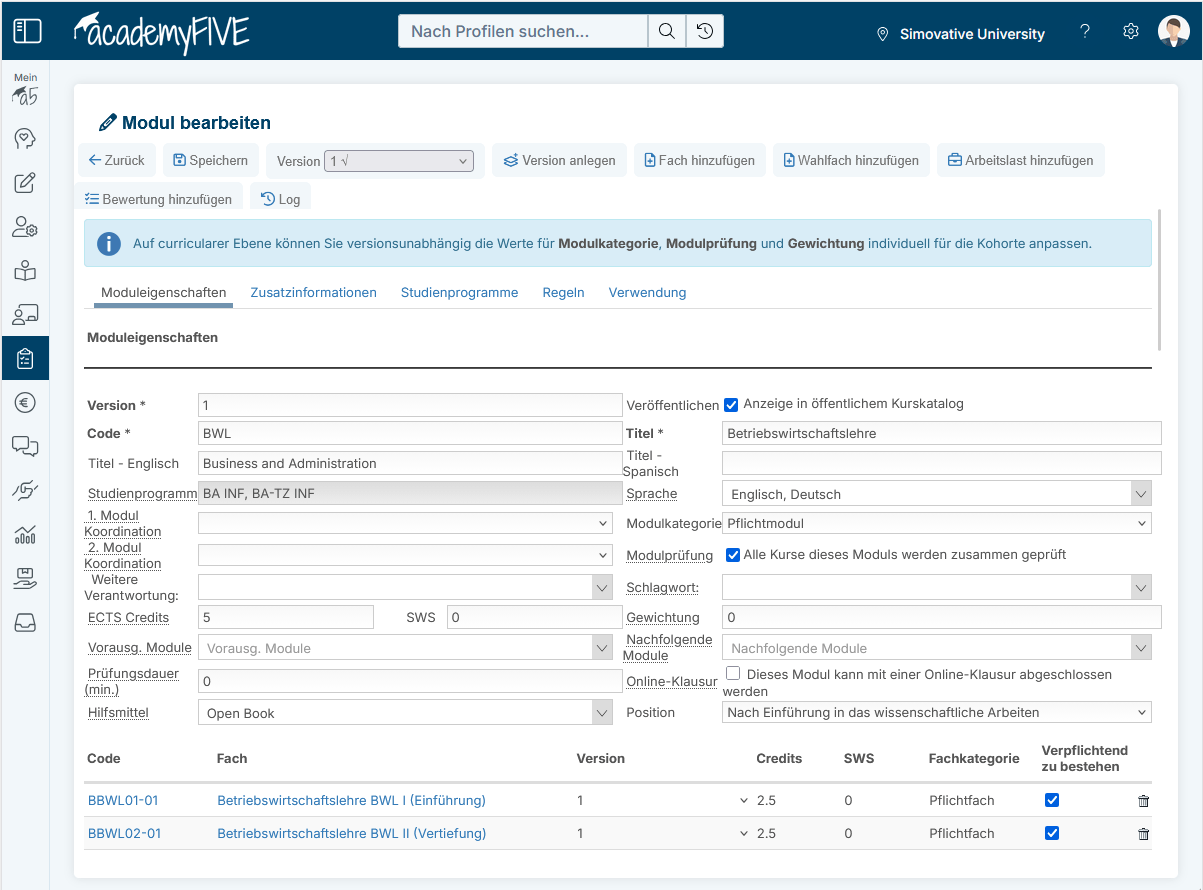
Task: Open the course book icon in the sidebar
Action: (25, 271)
